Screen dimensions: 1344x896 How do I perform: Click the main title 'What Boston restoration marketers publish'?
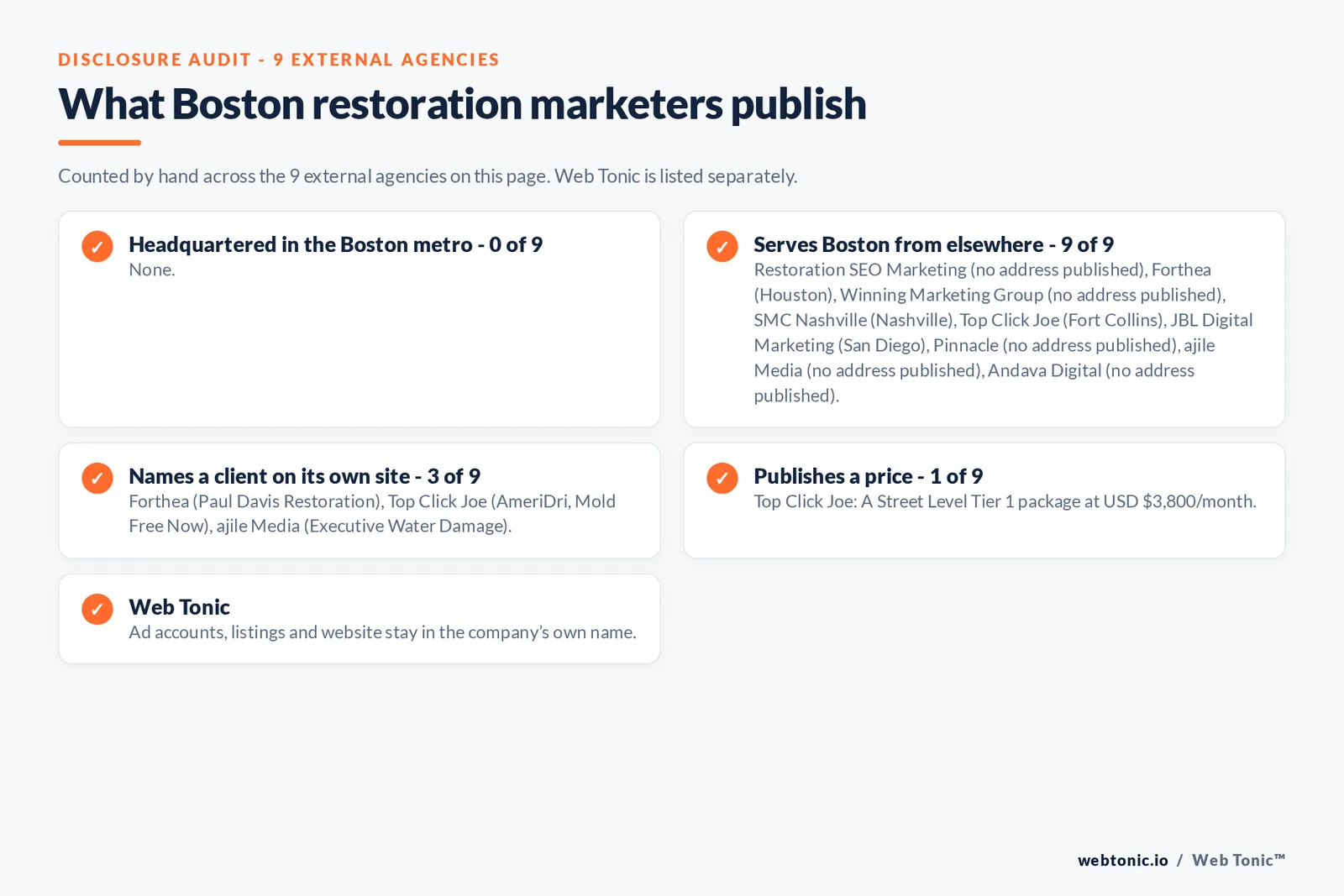coord(462,105)
